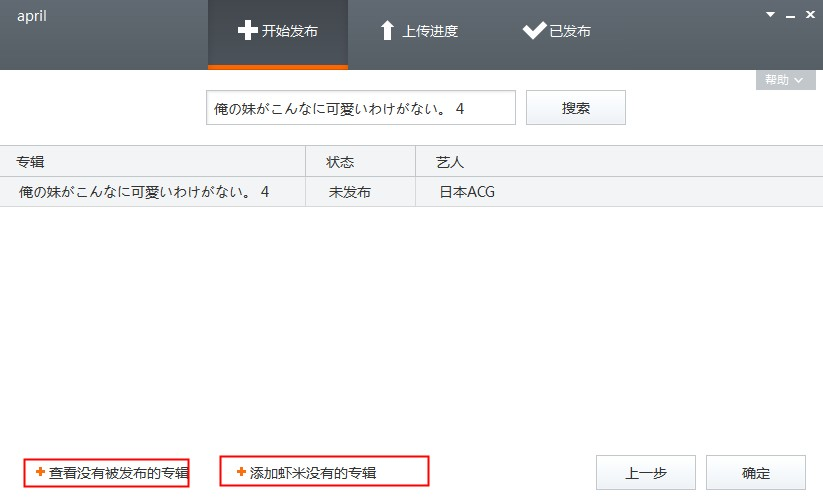Click the 艺人 column header
823x500 pixels.
pos(619,162)
